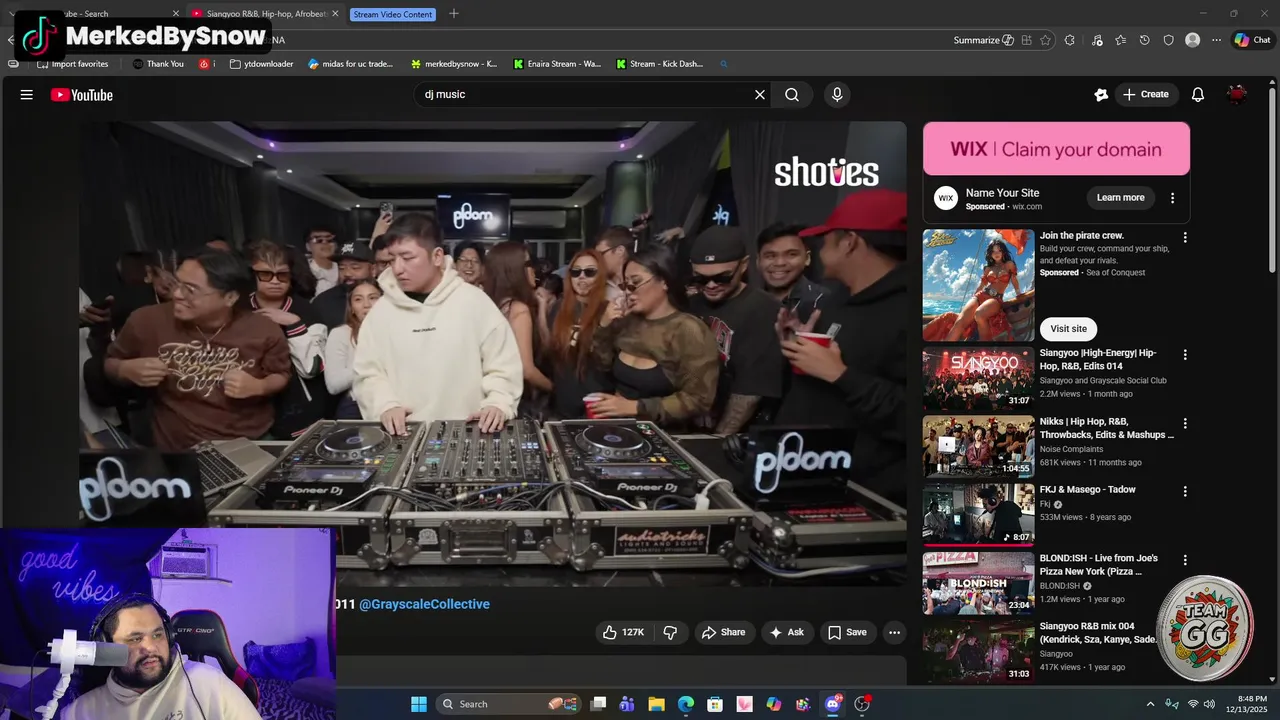The height and width of the screenshot is (720, 1280).
Task: Open the 'Stream - Kick Dash...' bookmark
Action: 659,64
